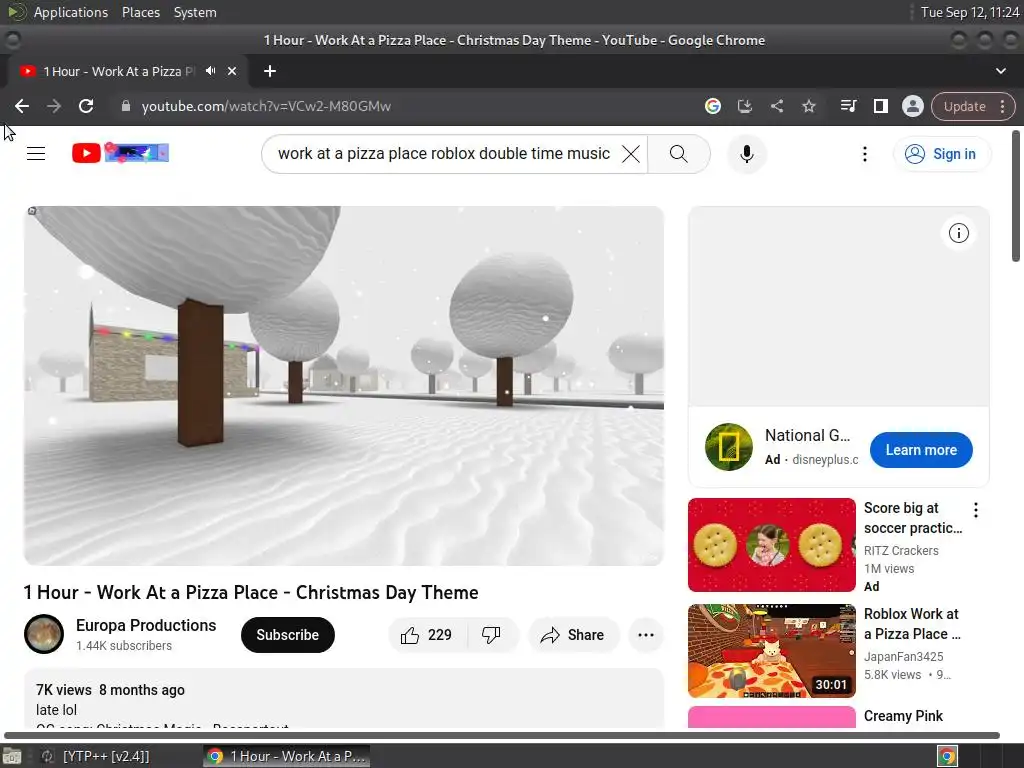The image size is (1024, 768).
Task: Click the horizontal scrollbar at bottom
Action: (502, 735)
